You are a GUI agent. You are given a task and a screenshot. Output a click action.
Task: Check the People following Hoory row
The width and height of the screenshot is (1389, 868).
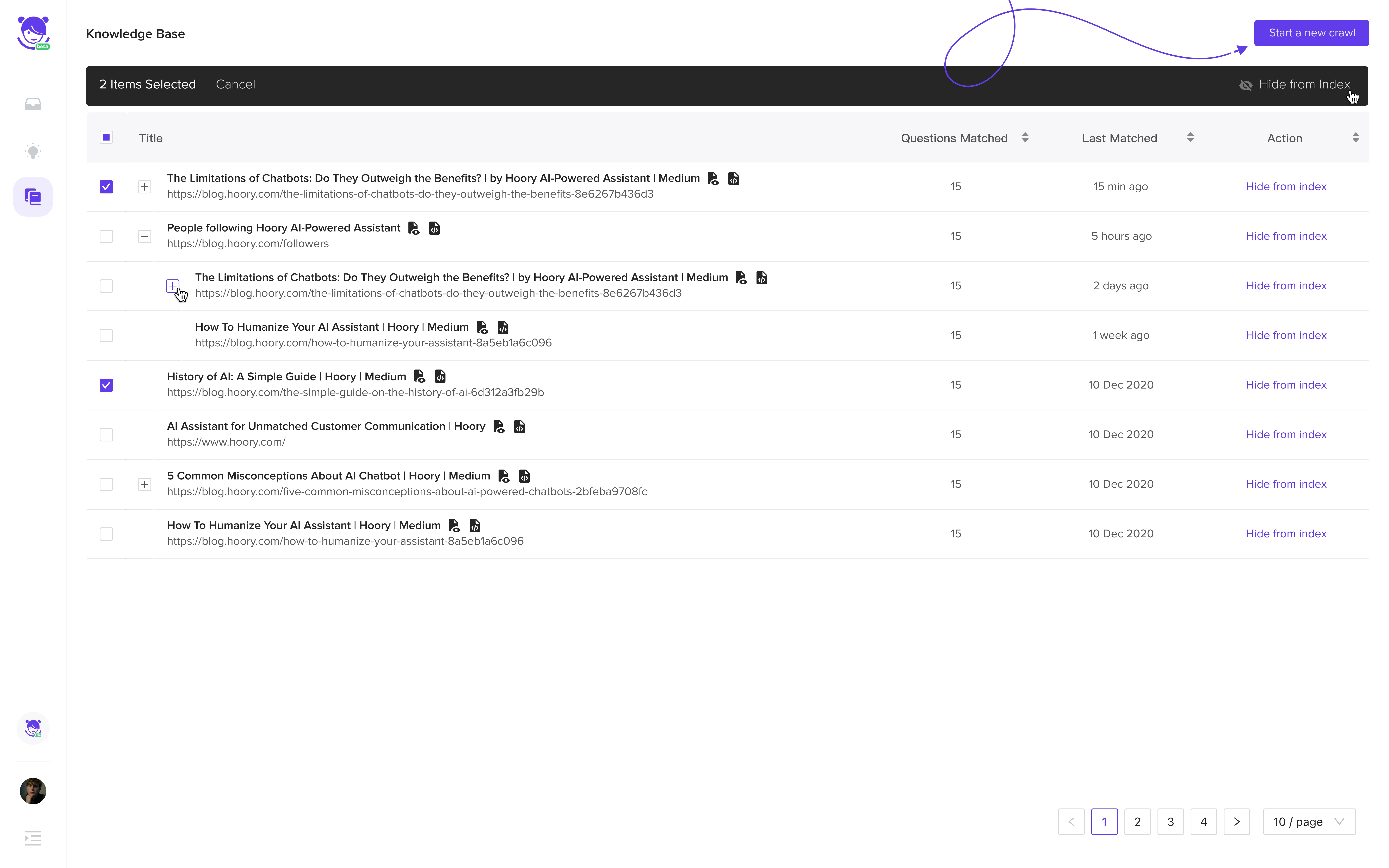point(106,236)
